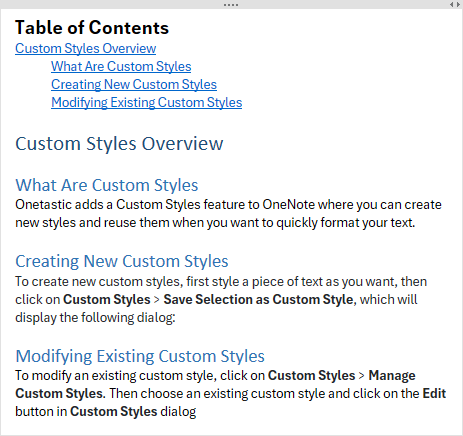Click the Creating New Custom Styles heading

click(122, 261)
